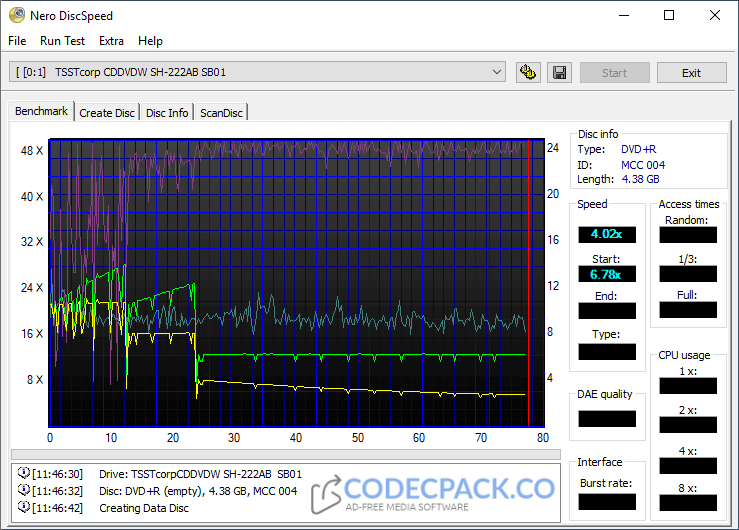Switch to the Create Disc tab

tap(107, 113)
